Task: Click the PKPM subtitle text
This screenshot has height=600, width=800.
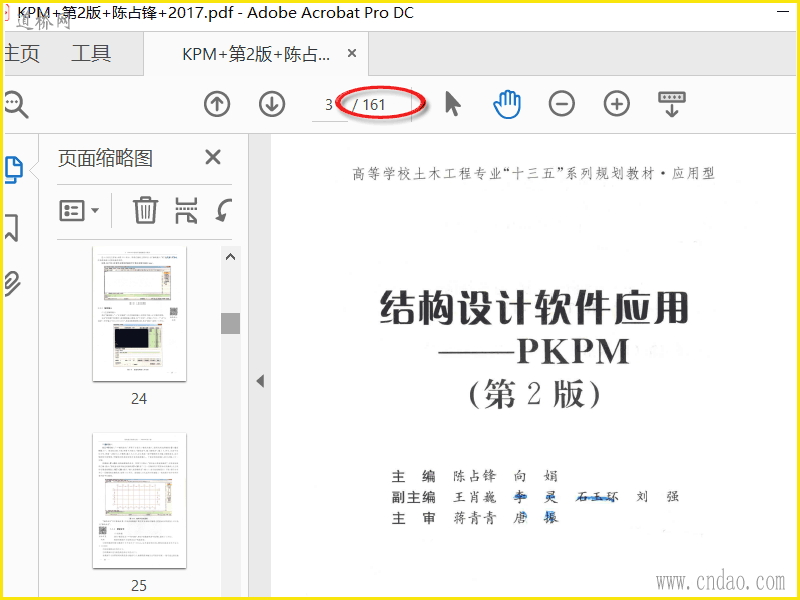Action: pyautogui.click(x=534, y=352)
